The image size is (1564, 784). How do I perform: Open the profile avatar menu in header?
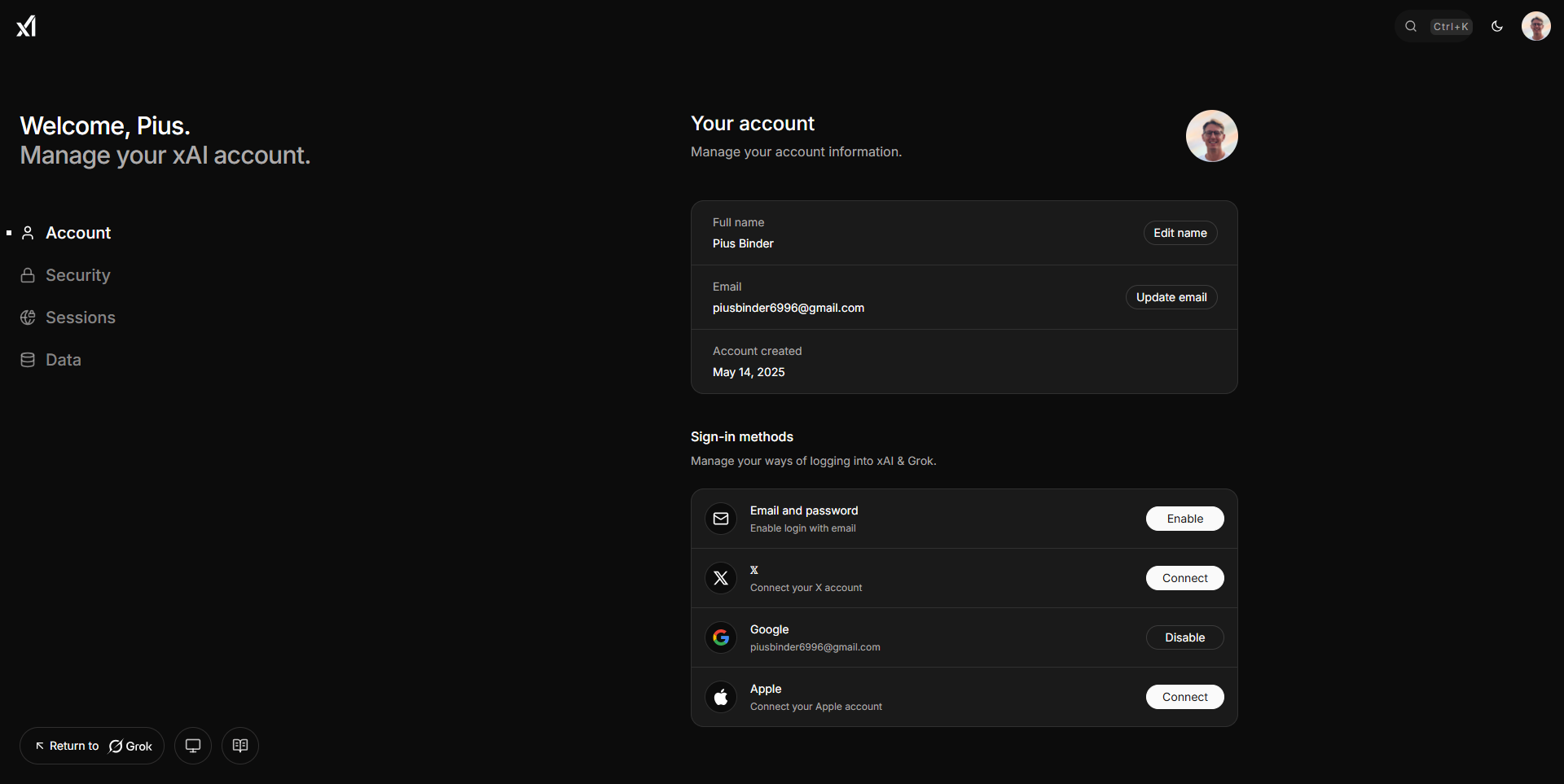(1535, 26)
